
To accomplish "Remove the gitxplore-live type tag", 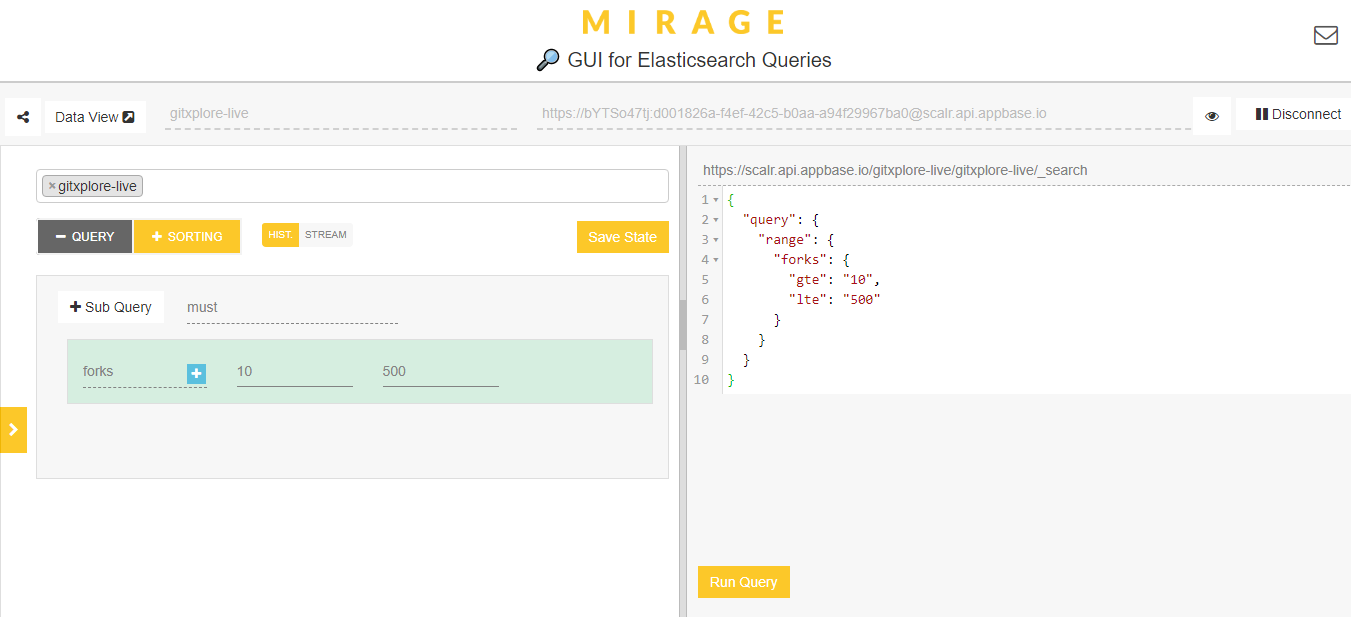I will [x=52, y=186].
